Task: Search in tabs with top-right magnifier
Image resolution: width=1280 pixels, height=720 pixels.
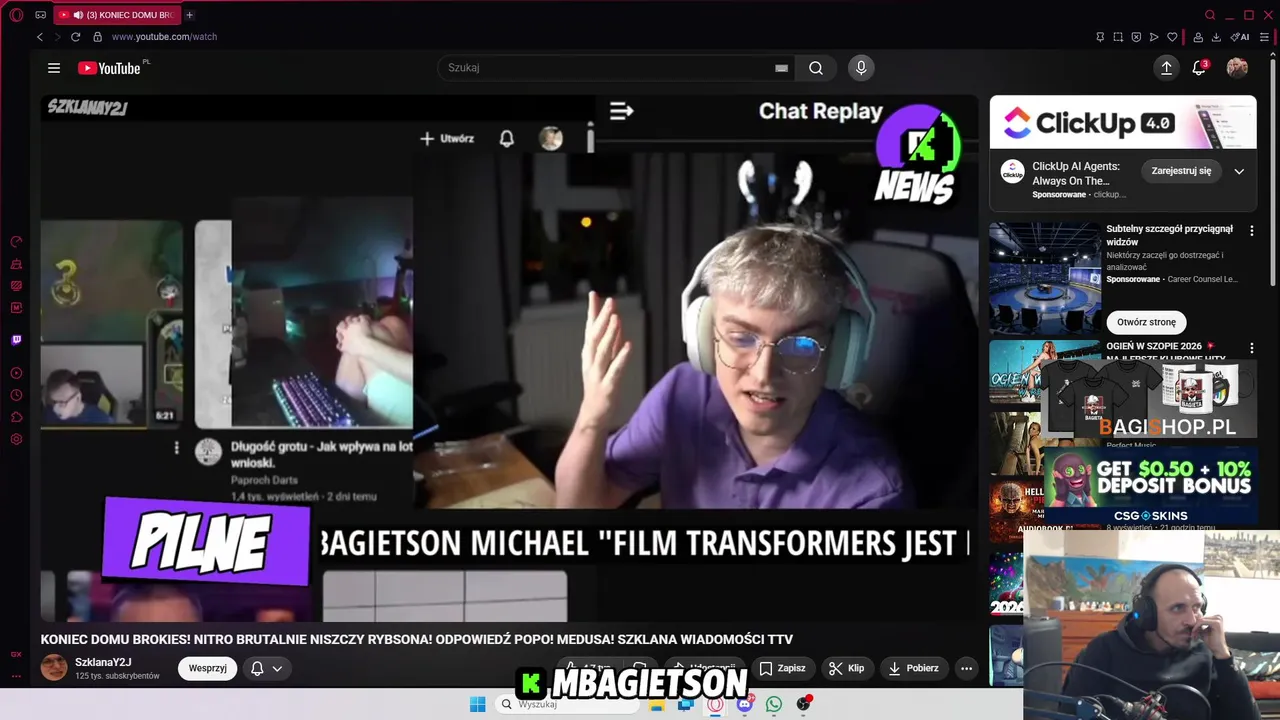Action: coord(1210,15)
